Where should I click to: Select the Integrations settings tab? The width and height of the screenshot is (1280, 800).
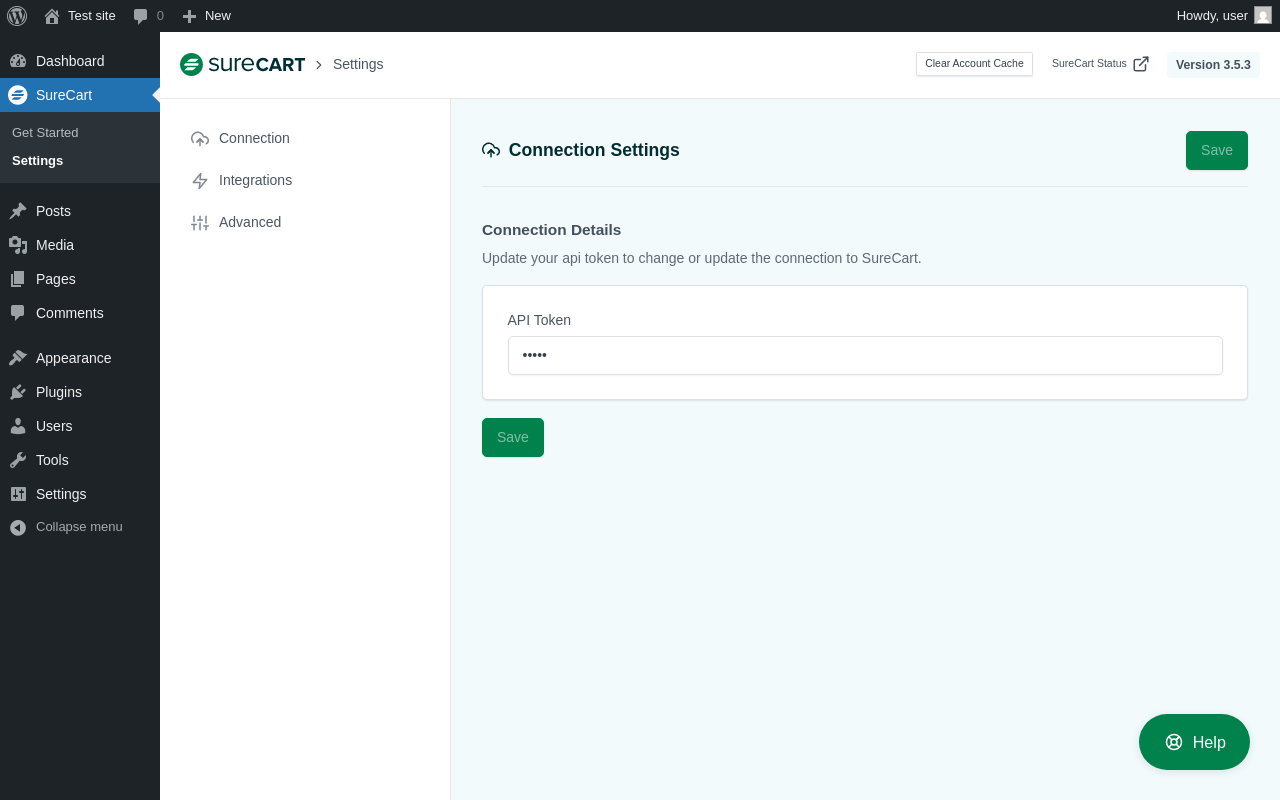pos(255,180)
